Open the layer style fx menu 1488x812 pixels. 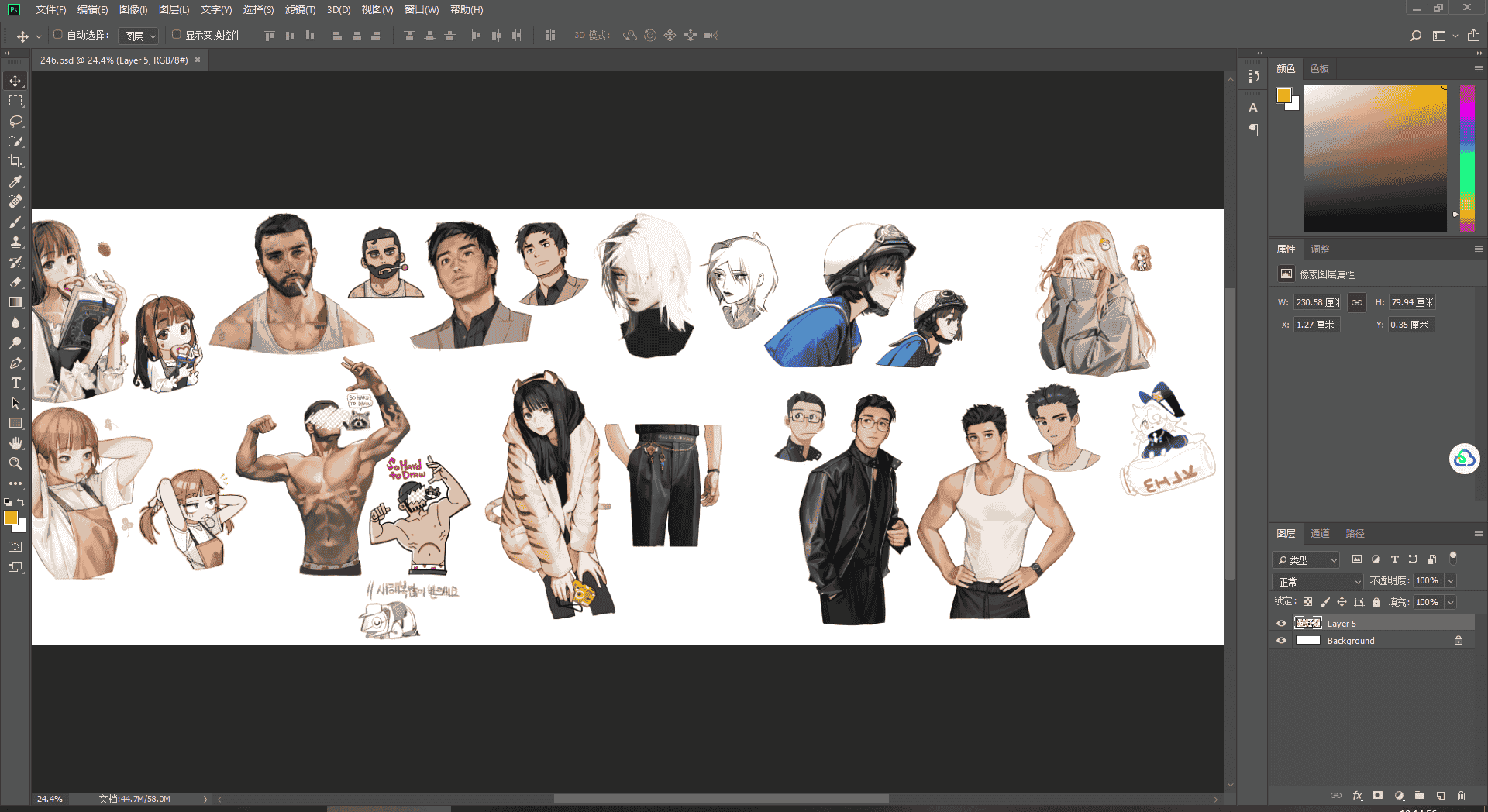(1357, 796)
